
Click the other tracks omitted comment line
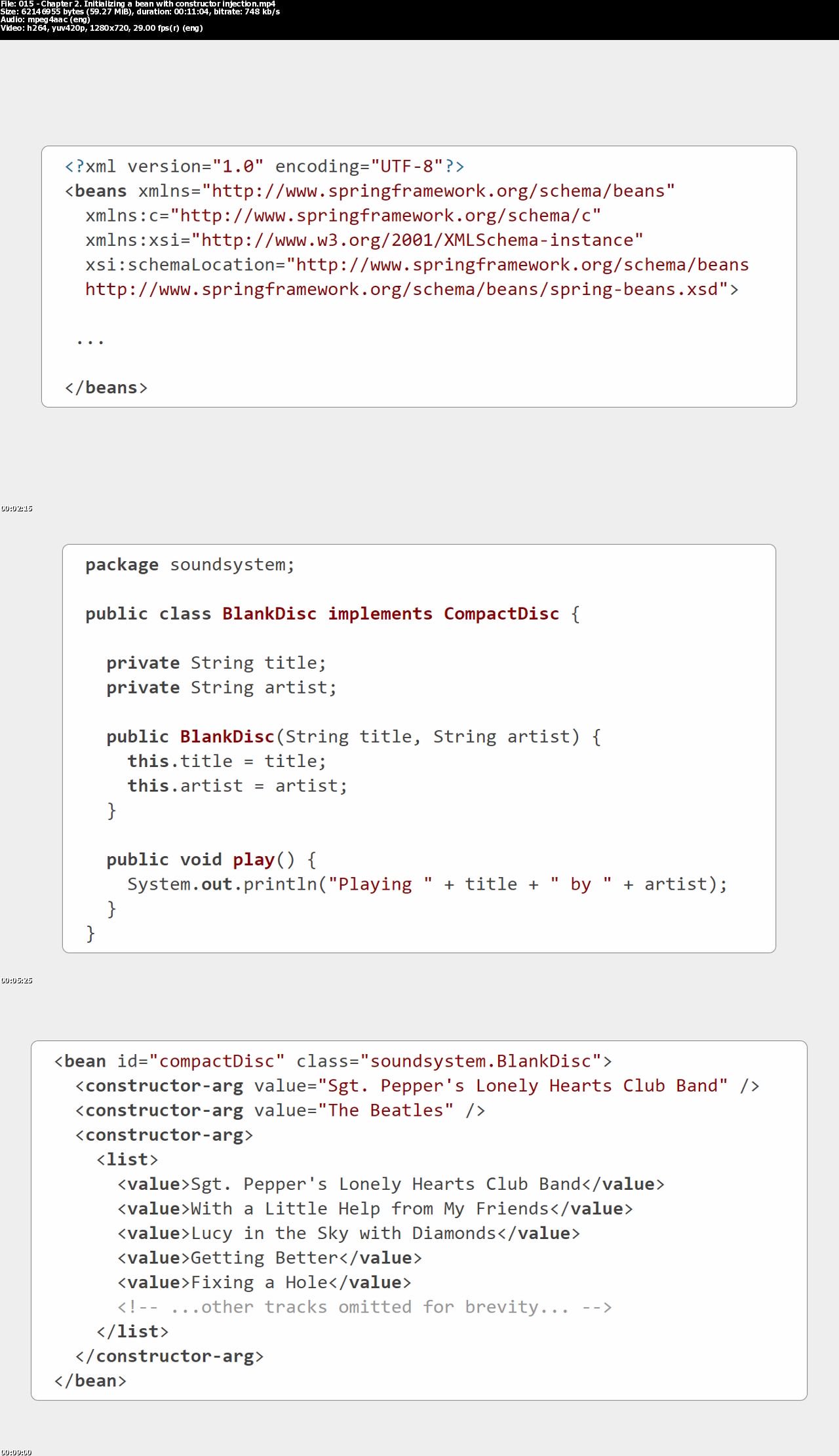coord(364,1307)
